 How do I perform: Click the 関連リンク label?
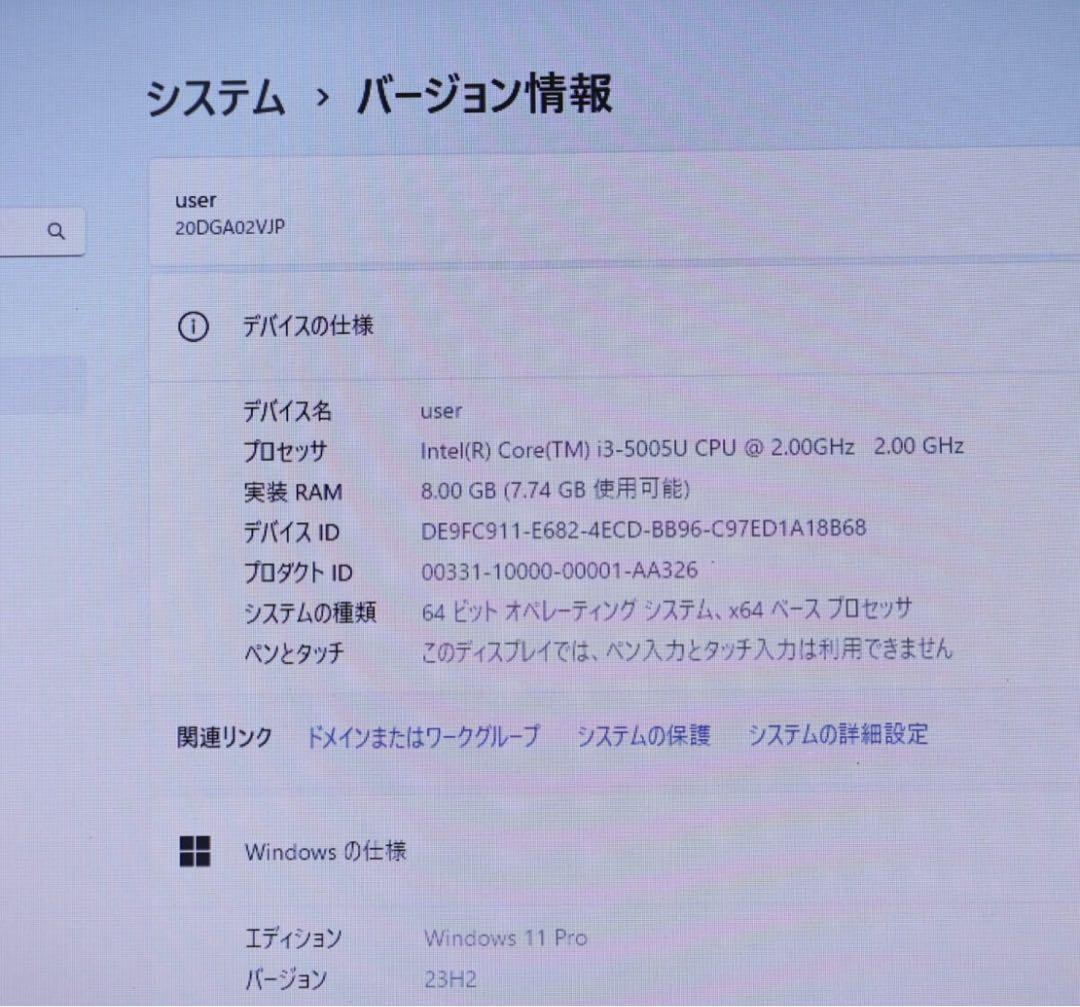[225, 737]
